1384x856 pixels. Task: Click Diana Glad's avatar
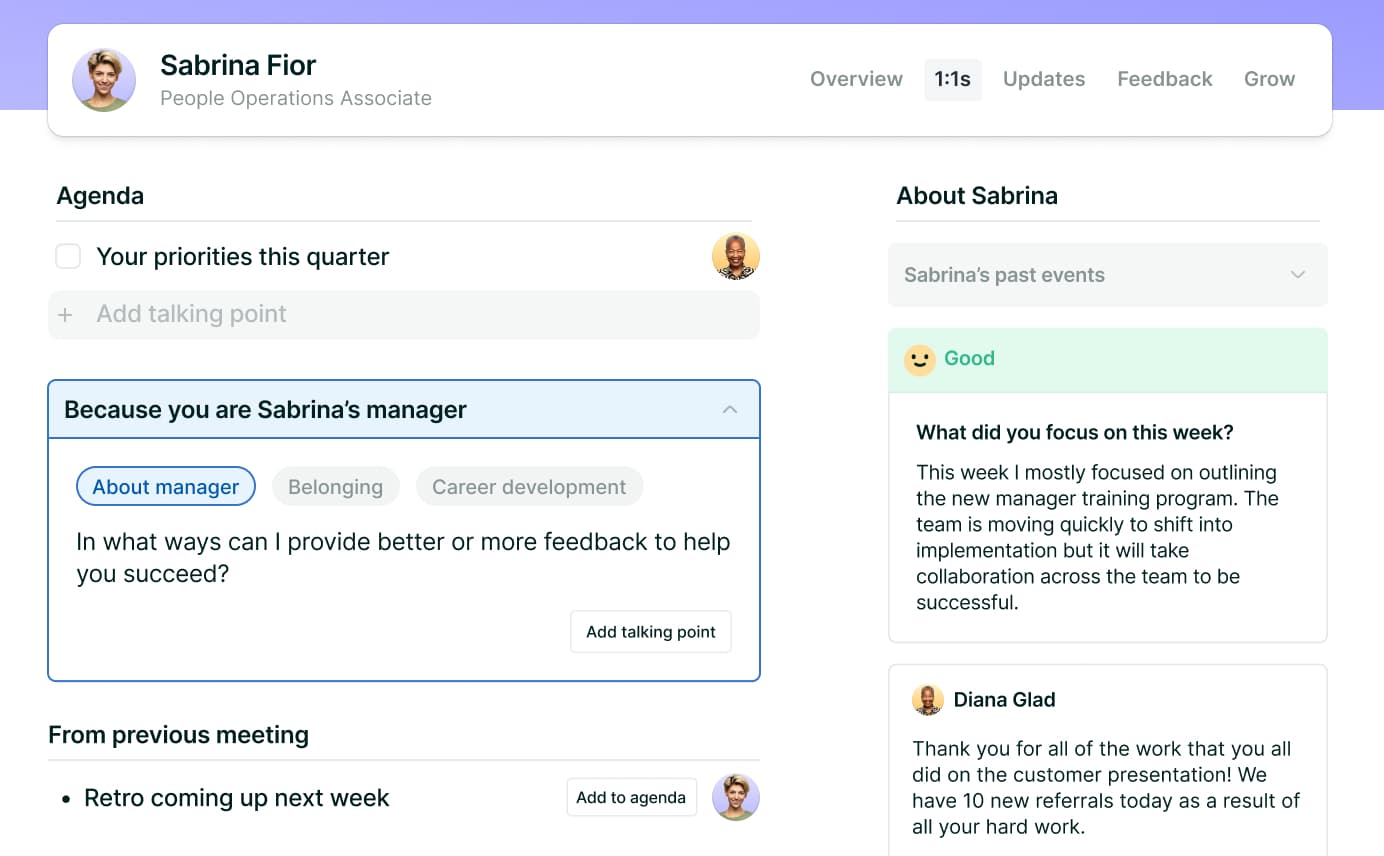pyautogui.click(x=928, y=700)
